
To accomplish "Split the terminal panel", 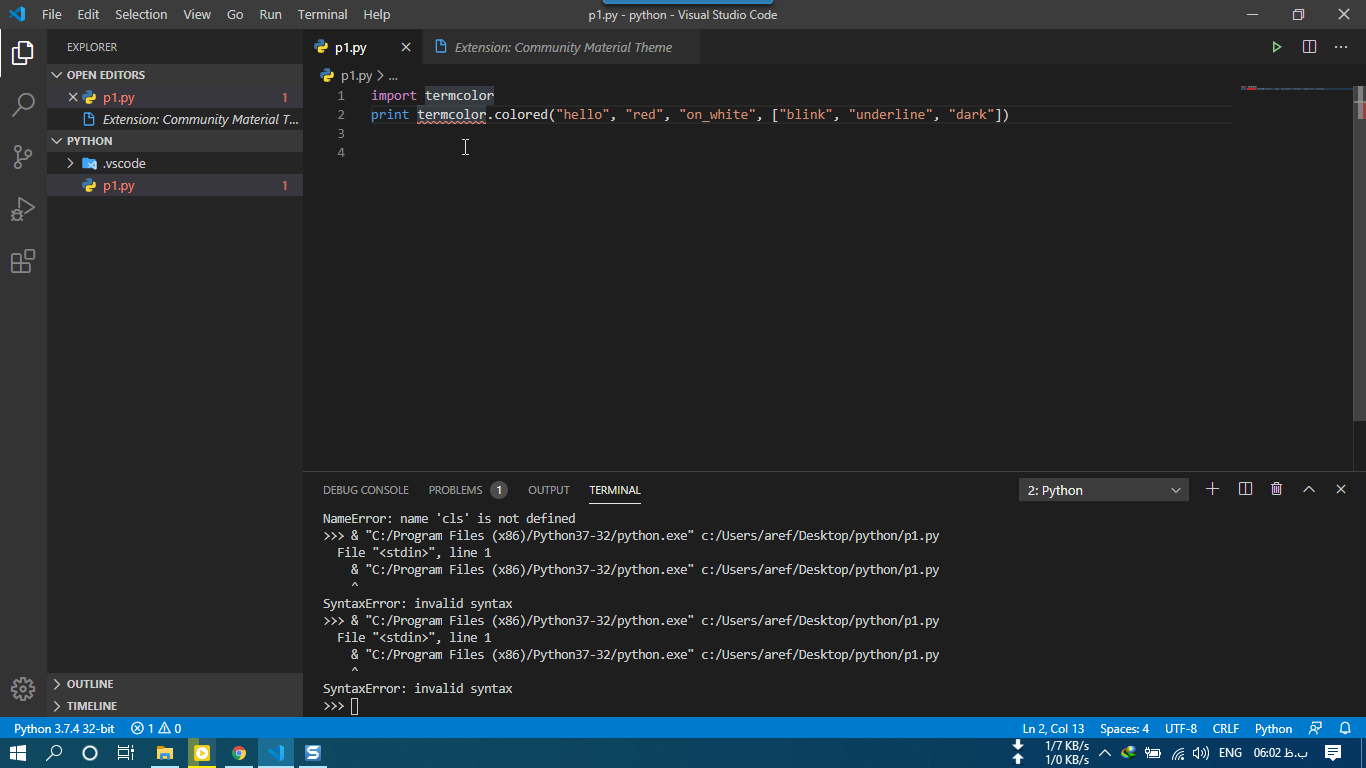I will click(1245, 489).
